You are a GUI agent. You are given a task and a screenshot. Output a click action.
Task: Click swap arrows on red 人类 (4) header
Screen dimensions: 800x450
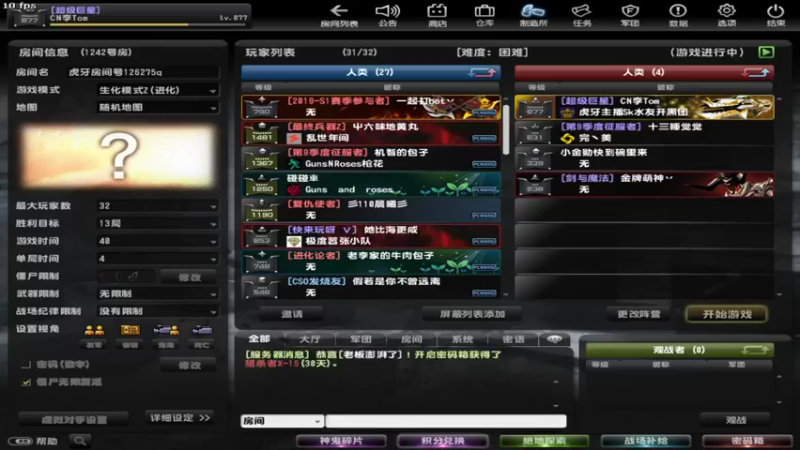tap(756, 72)
